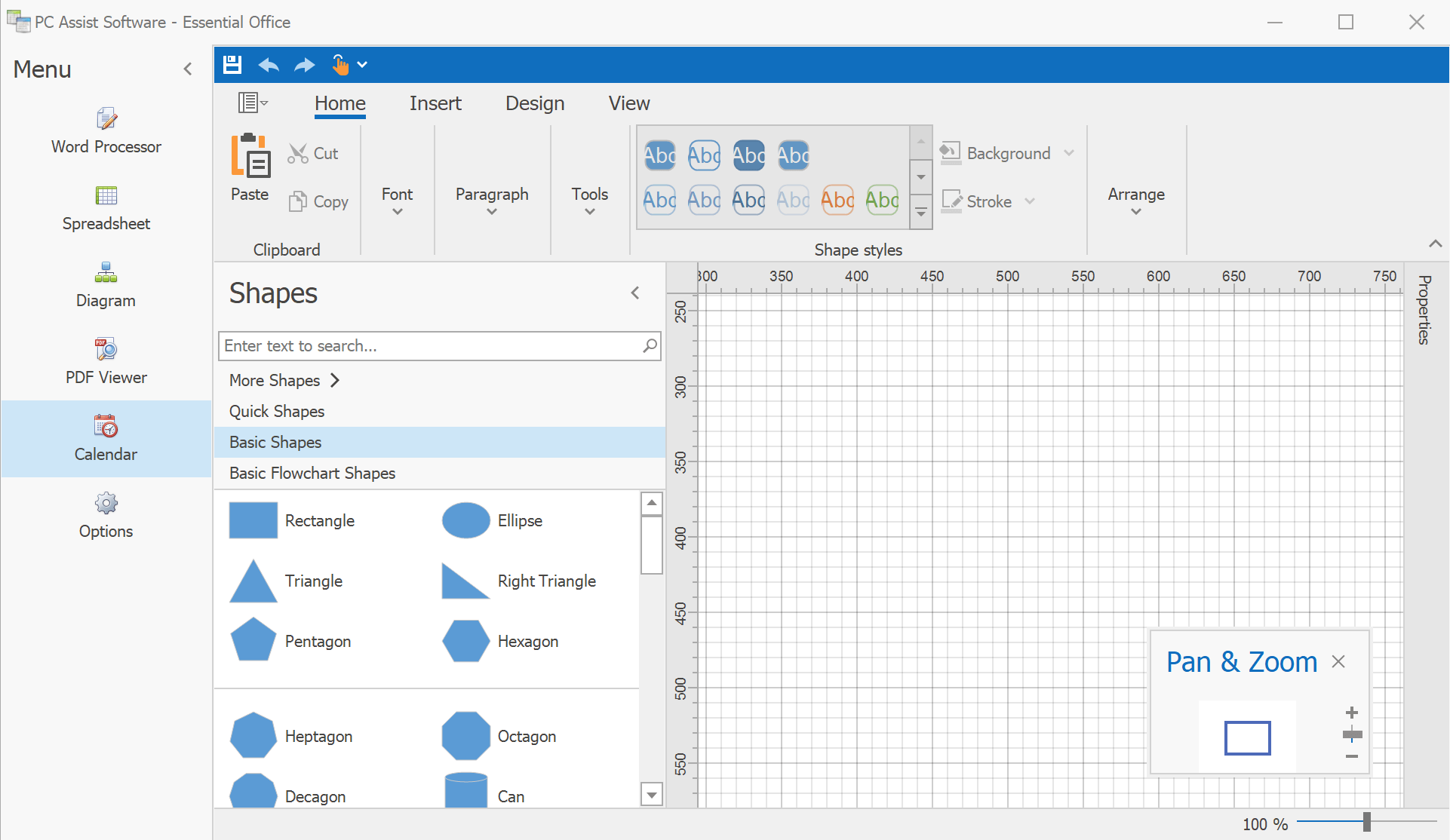Image resolution: width=1450 pixels, height=840 pixels.
Task: Open the PDF Viewer from the sidebar
Action: [106, 362]
